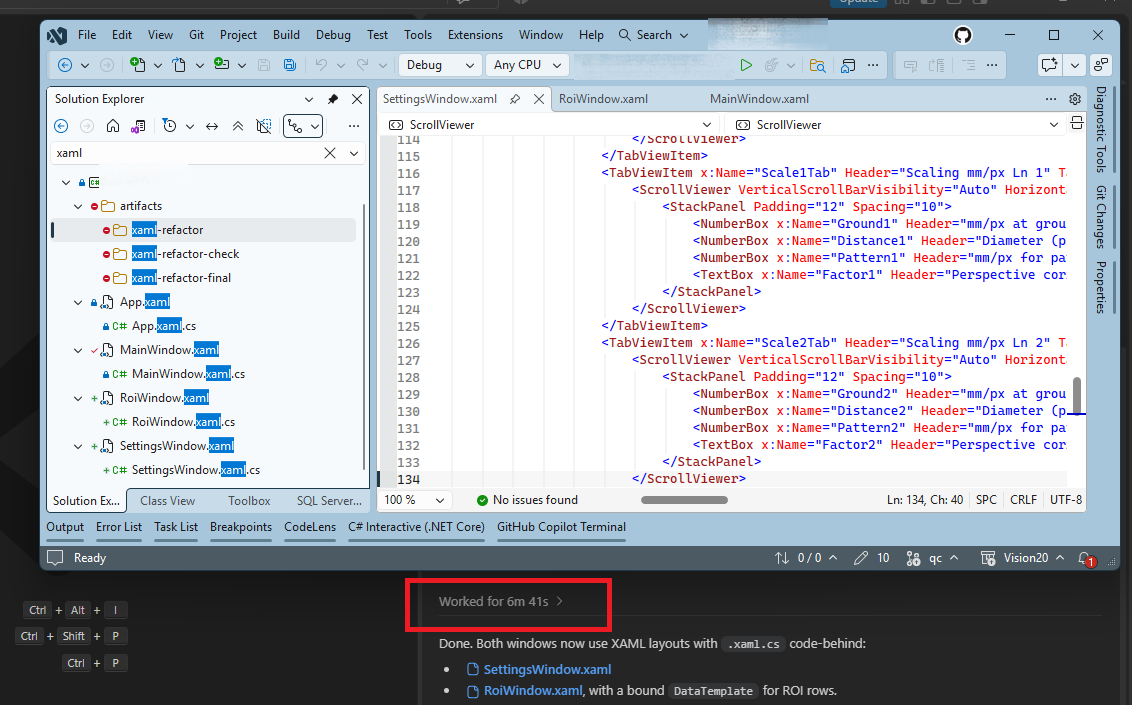Open the Debug configuration dropdown
This screenshot has width=1132, height=705.
440,65
